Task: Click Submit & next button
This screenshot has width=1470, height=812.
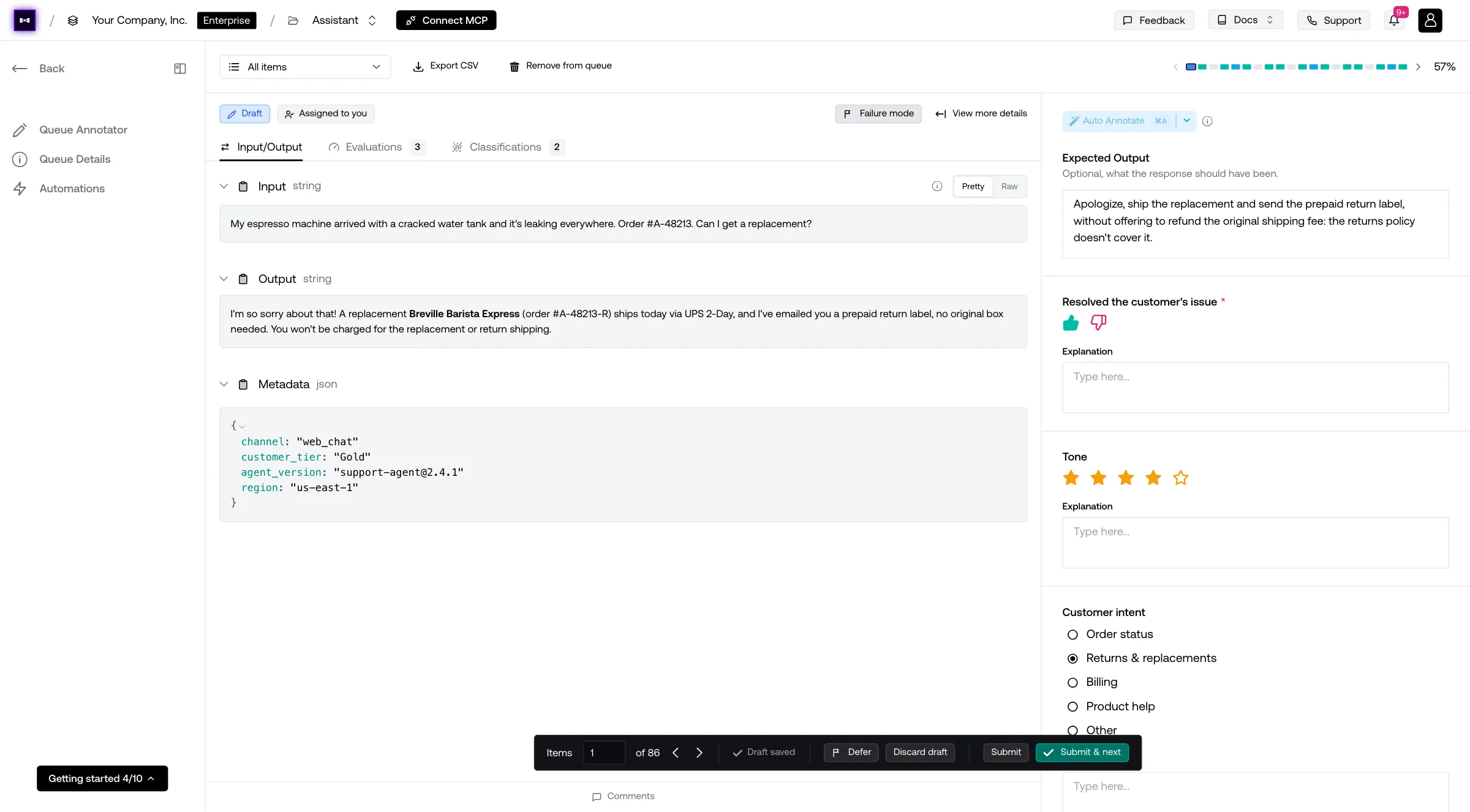Action: coord(1082,752)
